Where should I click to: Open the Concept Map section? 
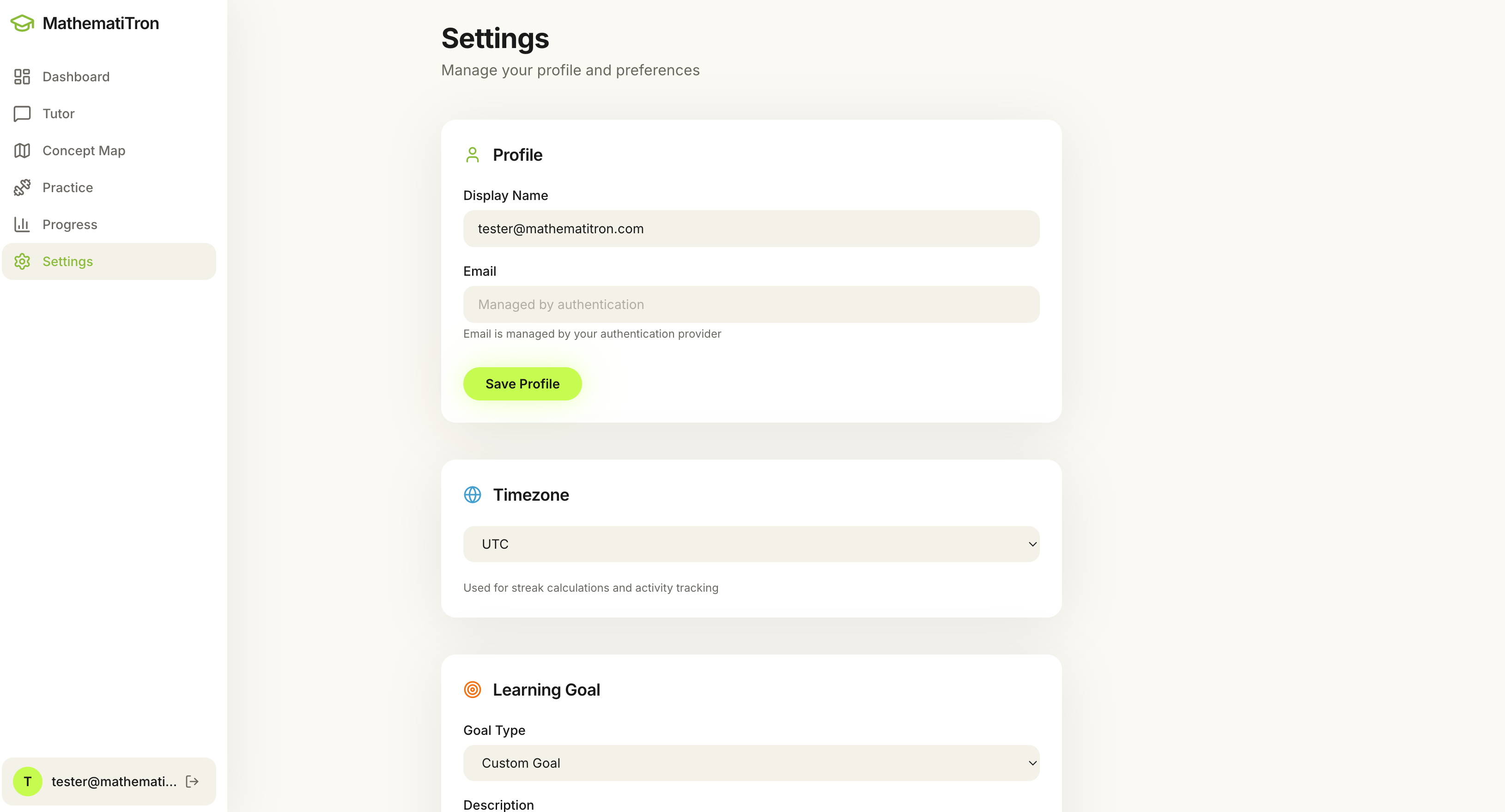point(84,151)
